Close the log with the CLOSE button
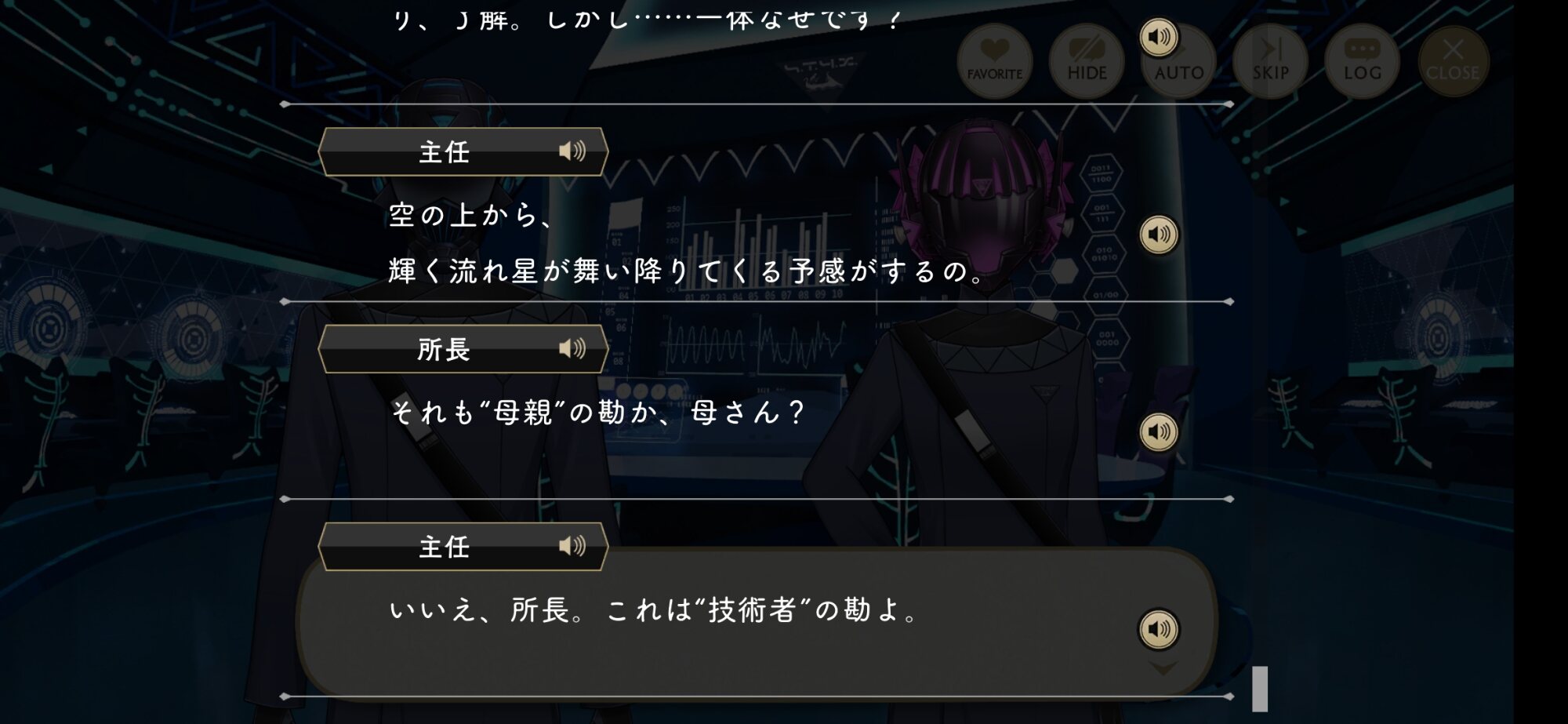Viewport: 1568px width, 724px height. [1453, 61]
